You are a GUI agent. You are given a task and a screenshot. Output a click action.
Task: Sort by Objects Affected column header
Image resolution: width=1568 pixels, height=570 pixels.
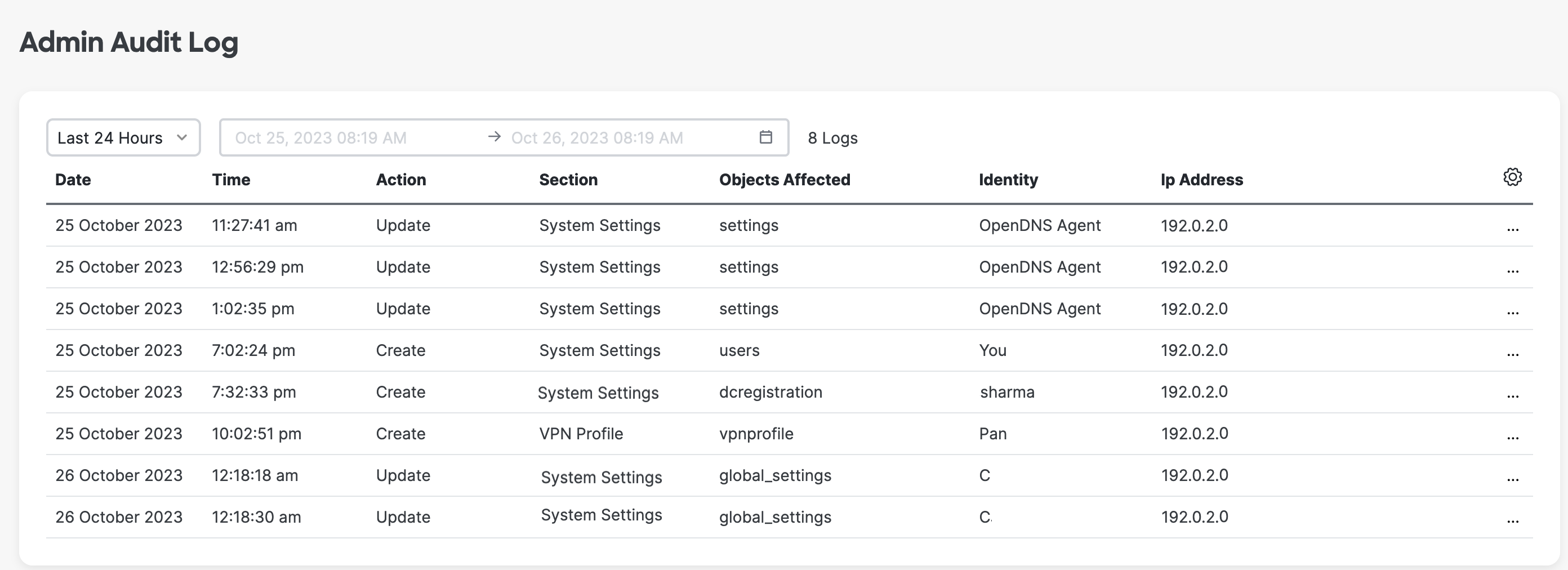785,180
